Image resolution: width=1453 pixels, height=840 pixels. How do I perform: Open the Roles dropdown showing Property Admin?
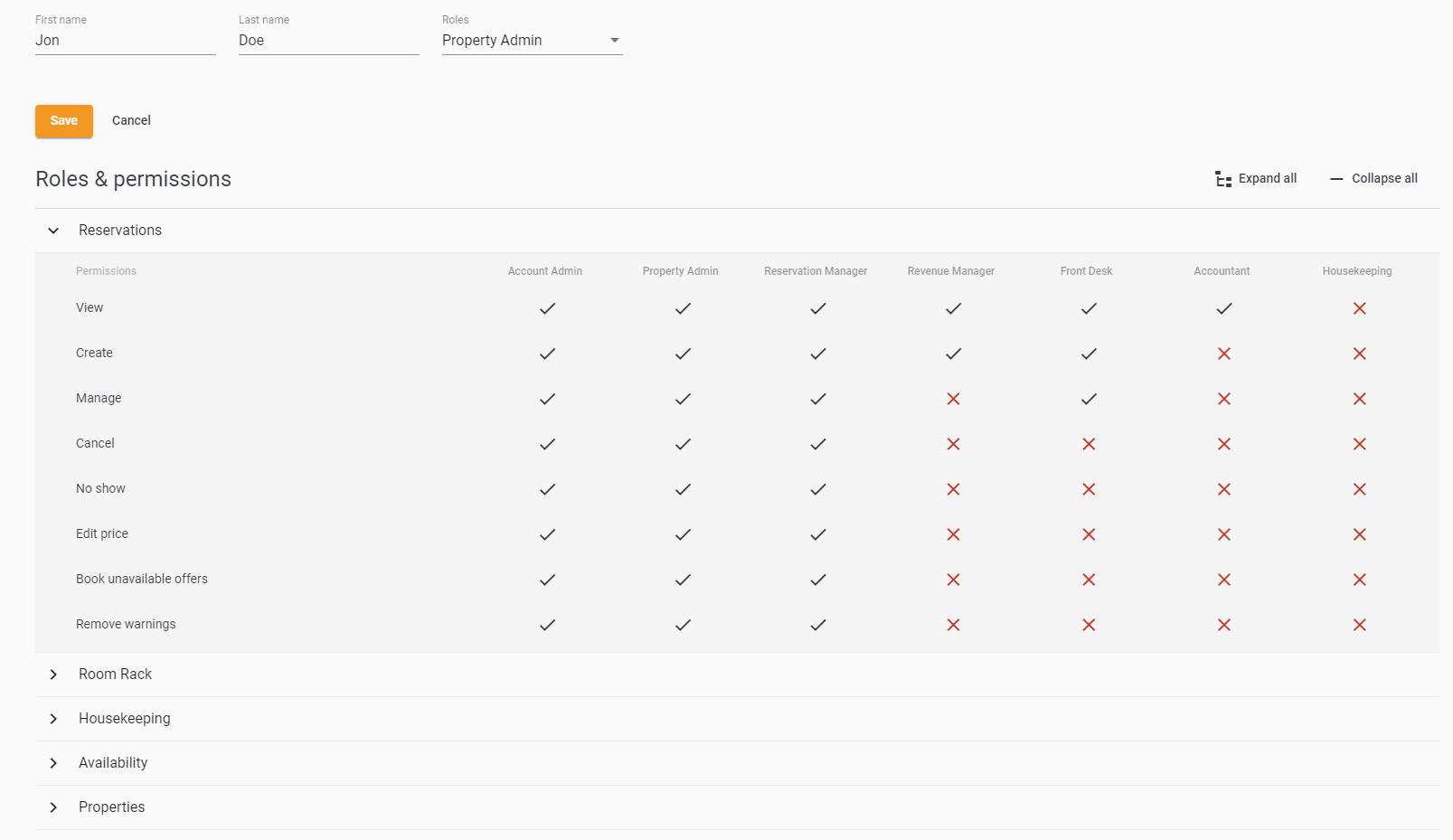coord(532,41)
